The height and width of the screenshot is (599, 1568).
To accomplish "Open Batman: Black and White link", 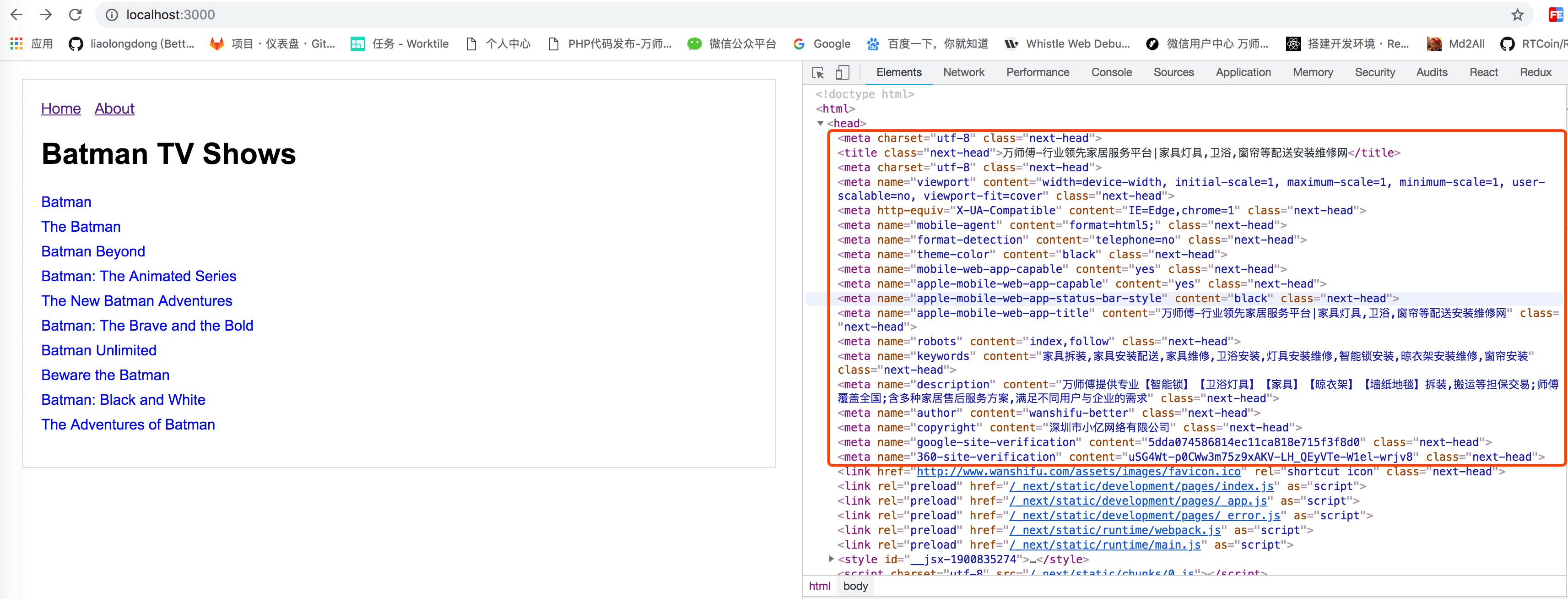I will point(124,400).
